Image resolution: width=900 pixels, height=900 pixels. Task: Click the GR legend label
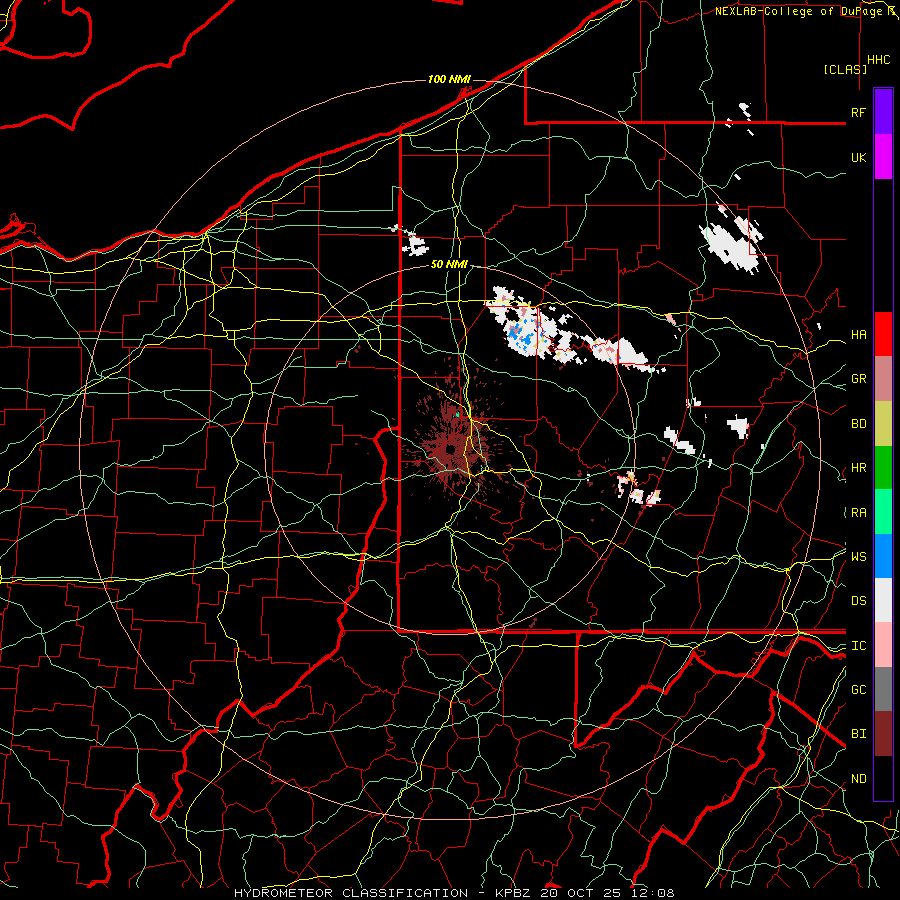tap(858, 379)
